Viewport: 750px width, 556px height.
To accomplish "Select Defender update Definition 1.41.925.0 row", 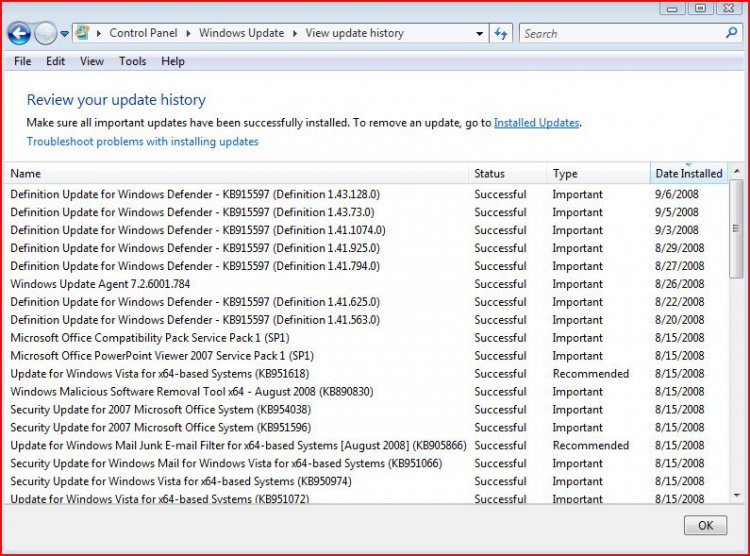I will (367, 248).
